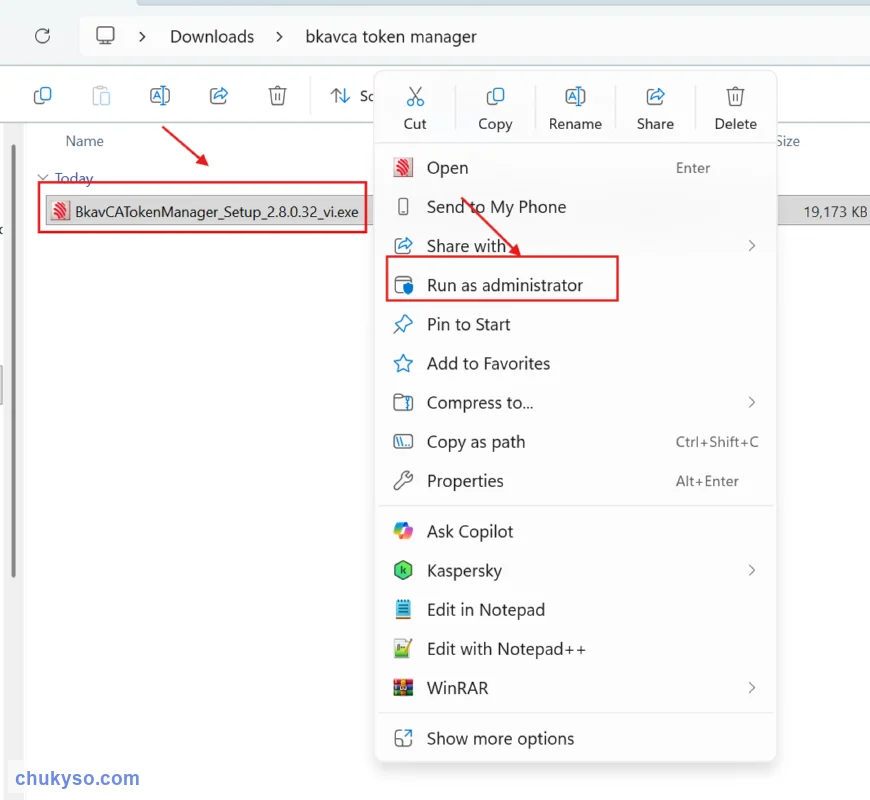Choose Edit in Notepad
This screenshot has width=870, height=800.
[575, 610]
